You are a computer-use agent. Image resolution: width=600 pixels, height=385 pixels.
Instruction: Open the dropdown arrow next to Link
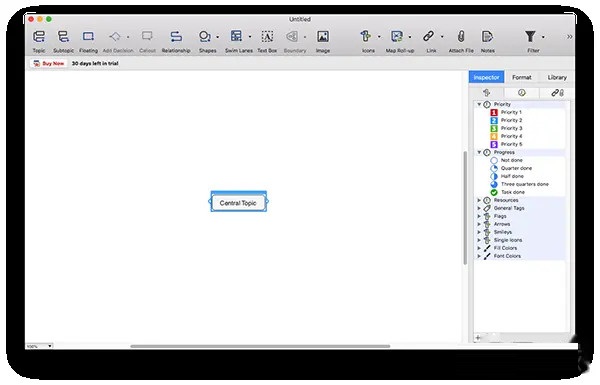pos(442,38)
